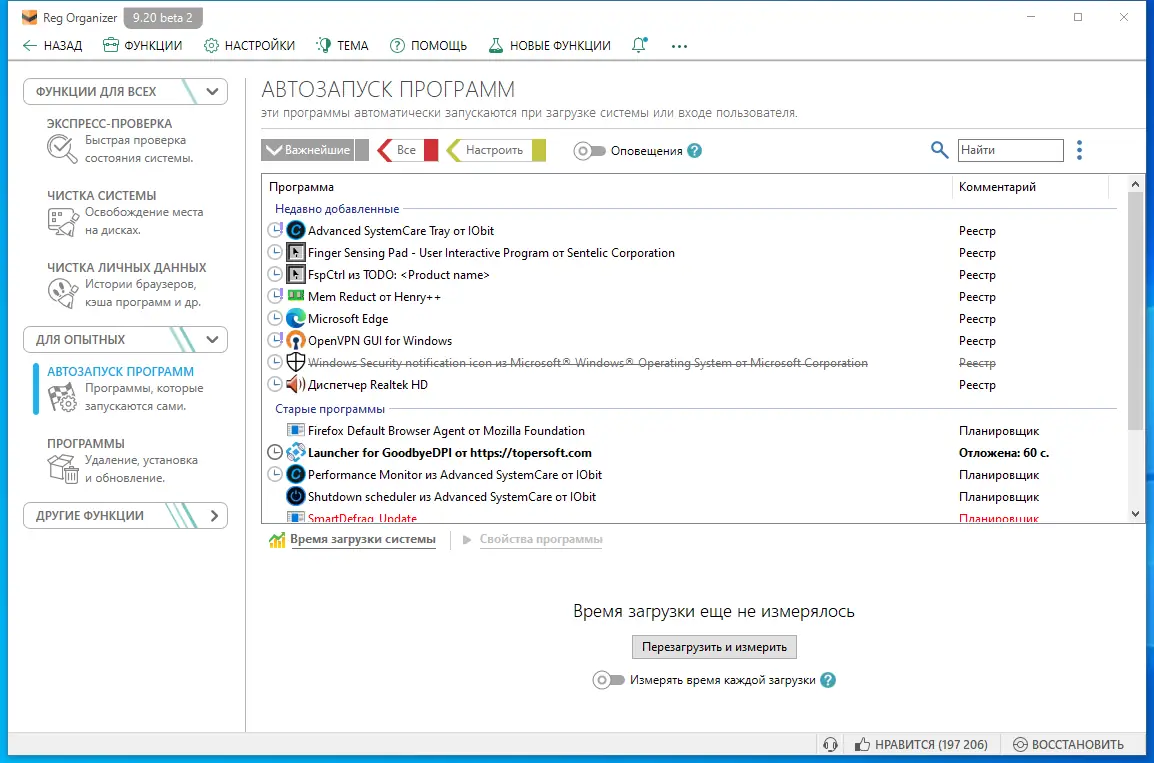Click the Экспресс-проверка sidebar icon
The height and width of the screenshot is (763, 1154).
click(x=62, y=149)
